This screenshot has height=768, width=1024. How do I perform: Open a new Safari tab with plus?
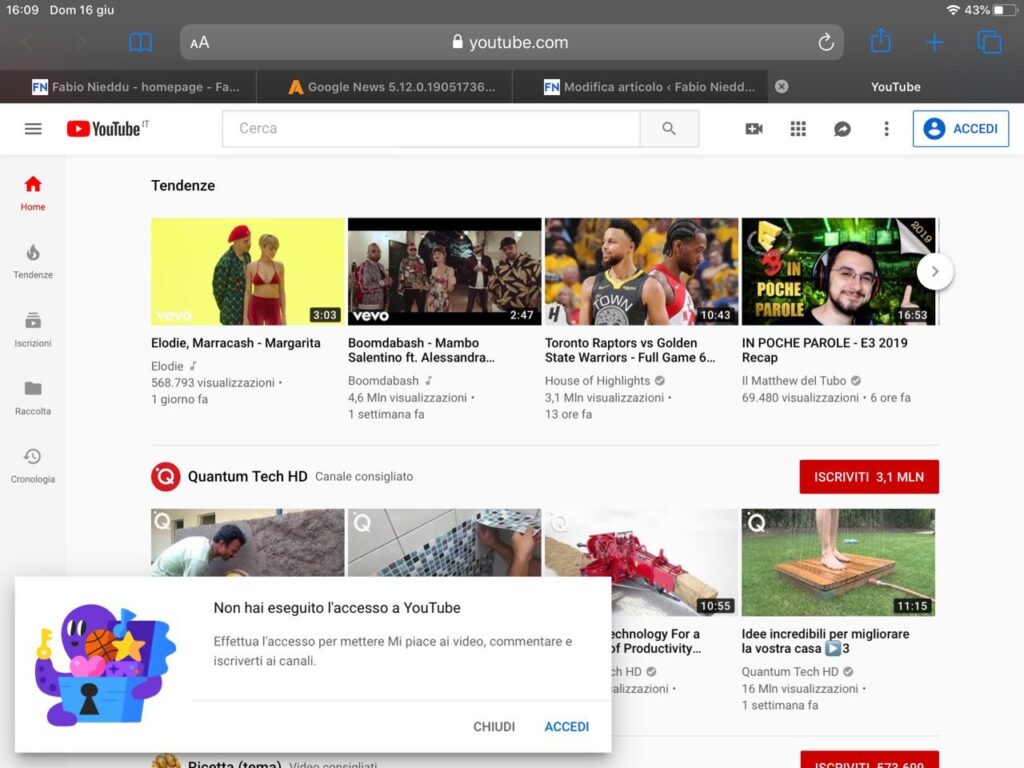pyautogui.click(x=935, y=42)
